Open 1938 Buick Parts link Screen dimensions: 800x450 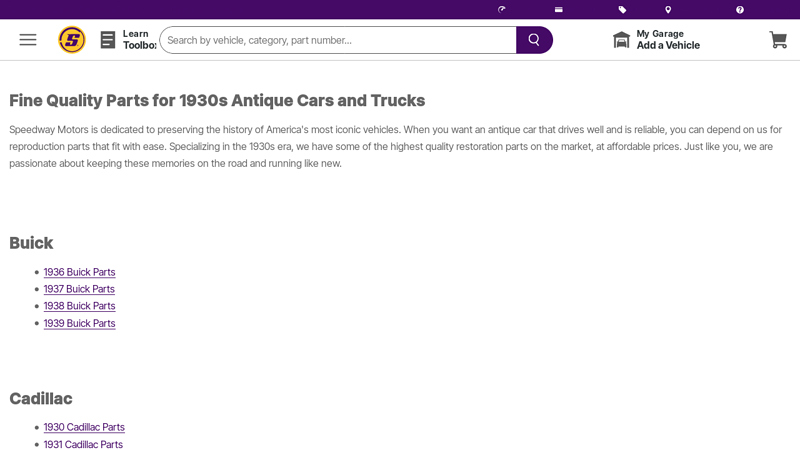coord(80,306)
